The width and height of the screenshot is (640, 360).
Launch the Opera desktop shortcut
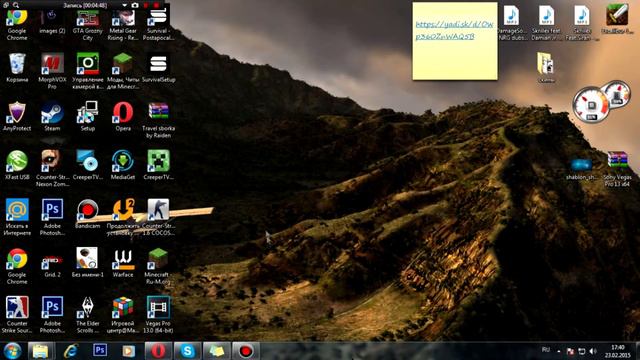tap(123, 116)
